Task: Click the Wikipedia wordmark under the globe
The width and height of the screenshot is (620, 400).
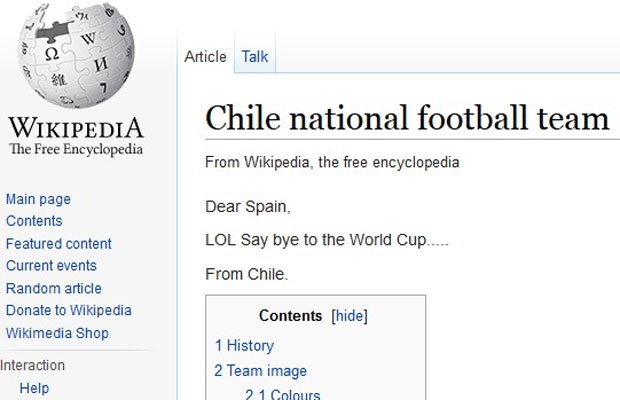Action: (x=76, y=128)
